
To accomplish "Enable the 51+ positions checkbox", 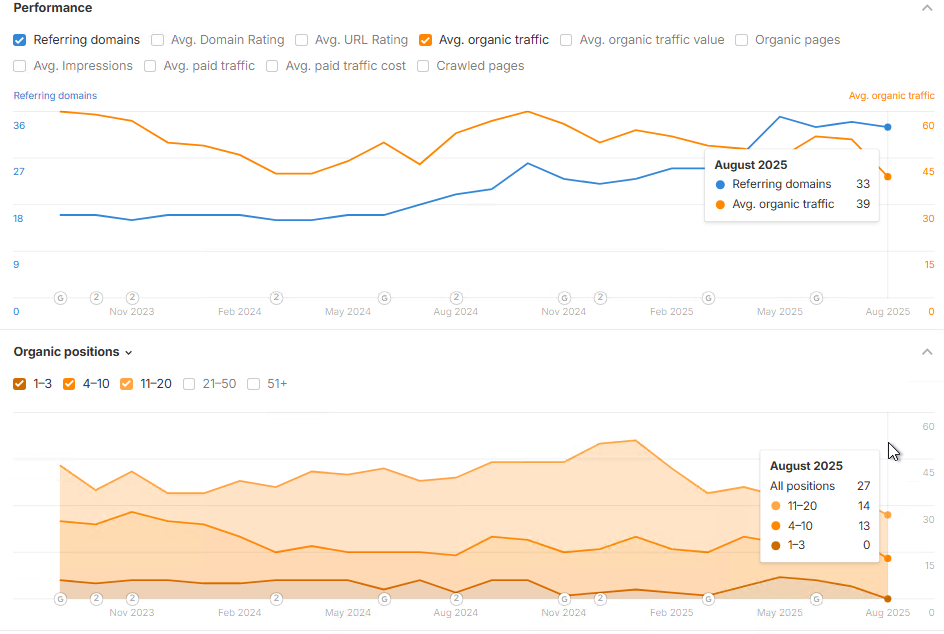I will [x=253, y=384].
